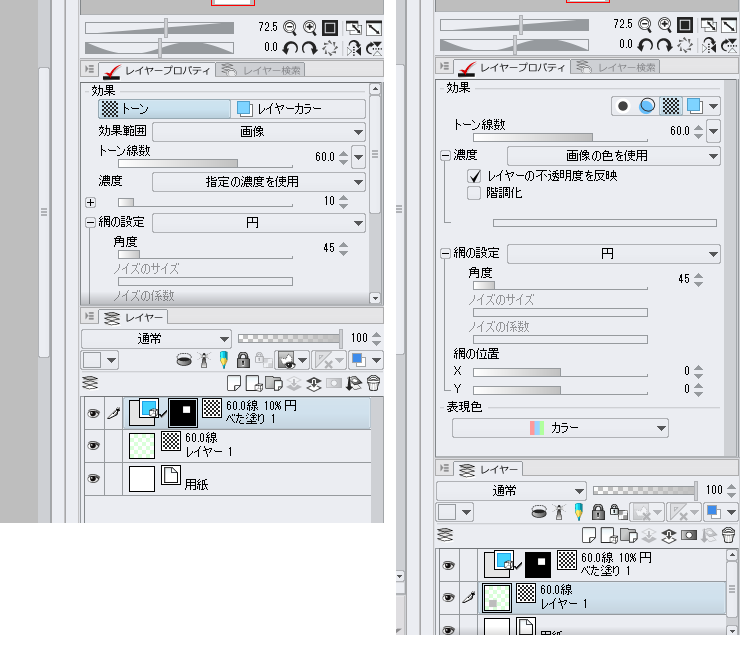Increase layer opacity 100 in right screenshot
Image resolution: width=754 pixels, height=647 pixels.
[731, 487]
